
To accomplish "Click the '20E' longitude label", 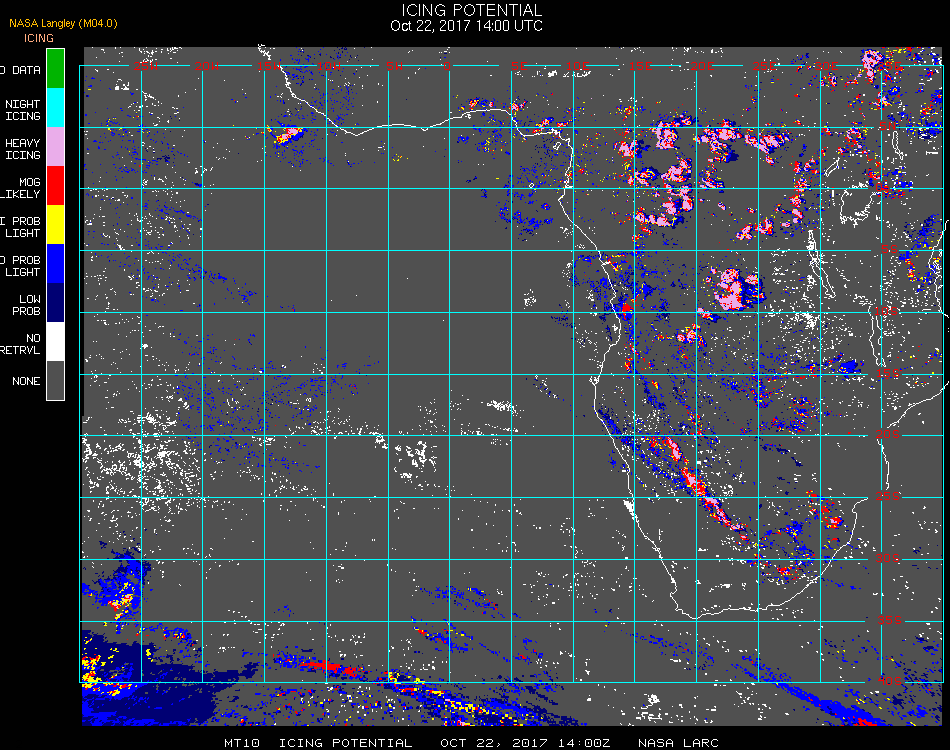I will [702, 66].
